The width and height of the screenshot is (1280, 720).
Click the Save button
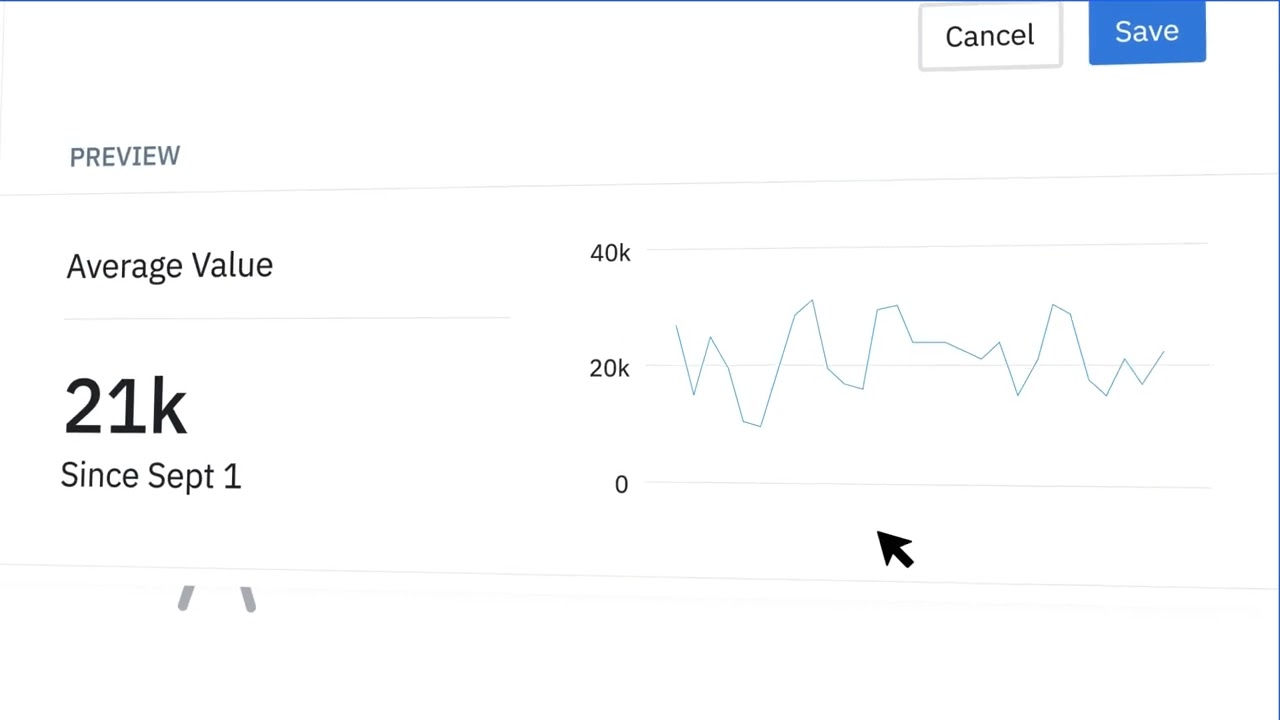(1146, 32)
